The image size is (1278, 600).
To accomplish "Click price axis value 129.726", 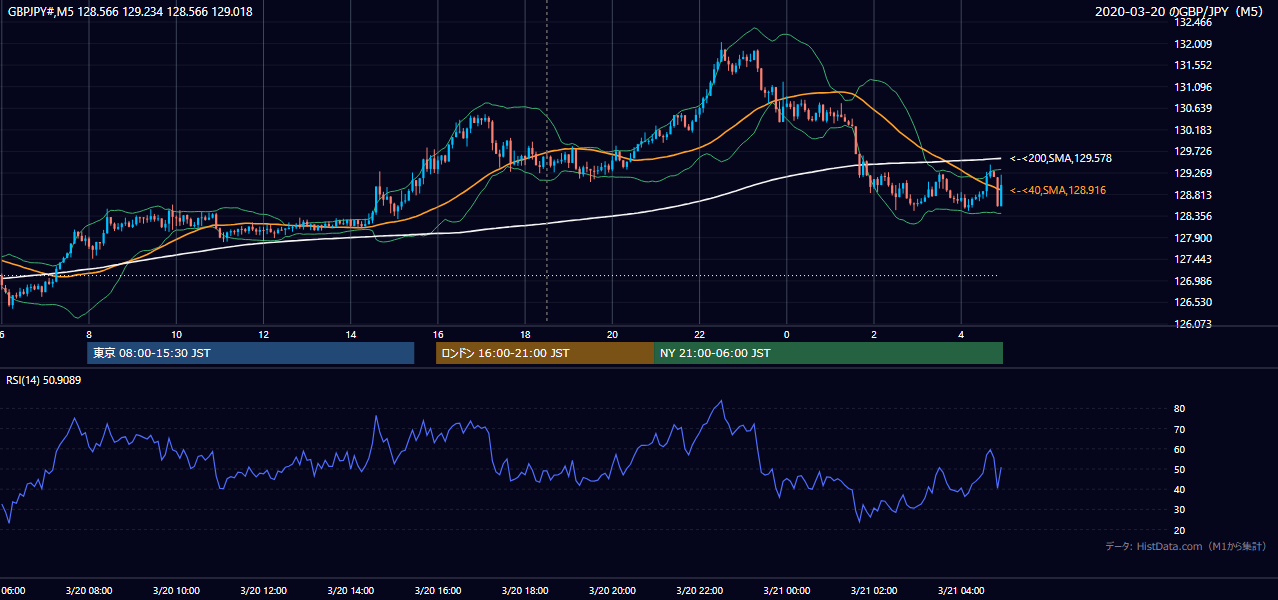I will click(1193, 151).
